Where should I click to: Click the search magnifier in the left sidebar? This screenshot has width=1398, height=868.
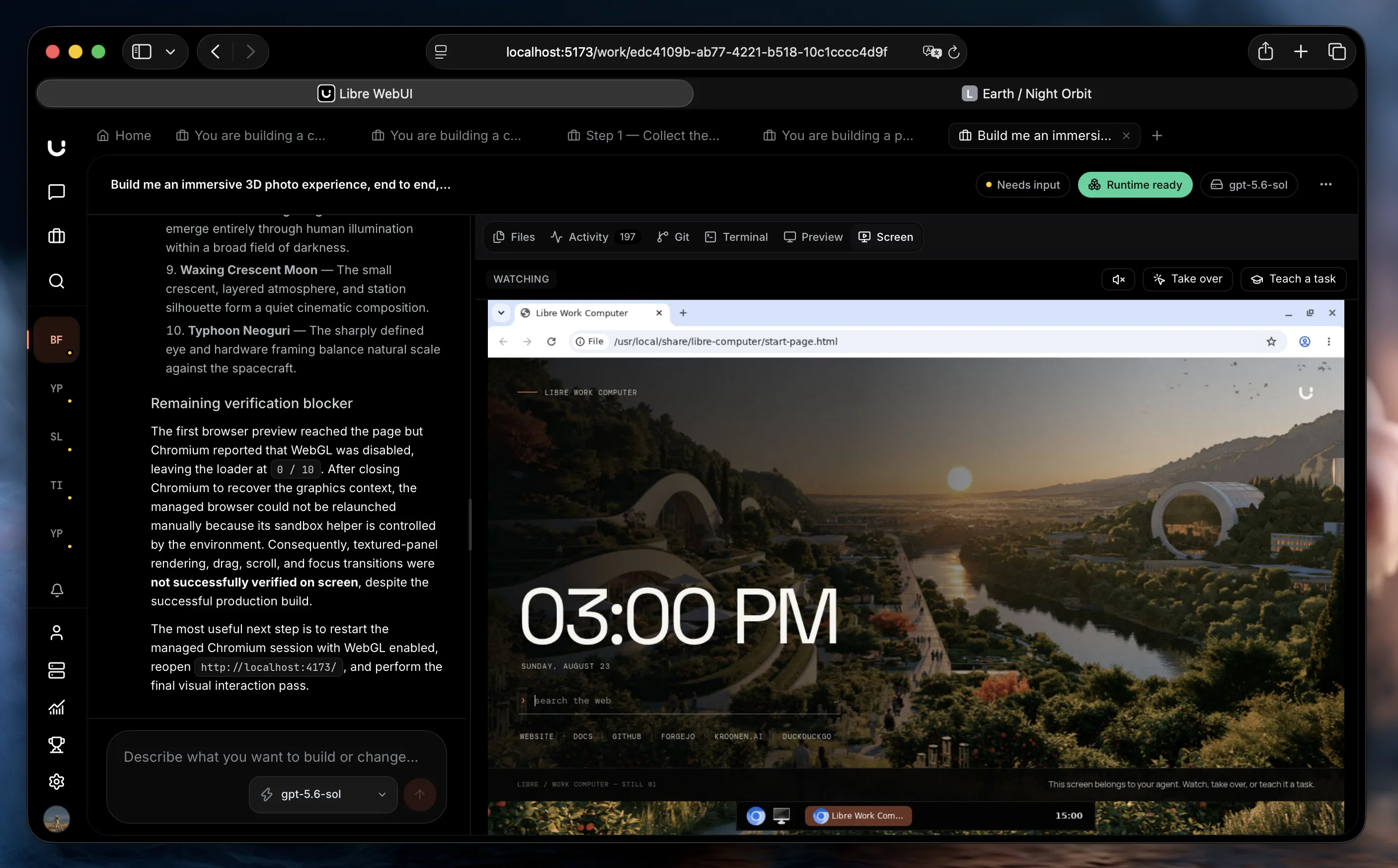(x=56, y=281)
